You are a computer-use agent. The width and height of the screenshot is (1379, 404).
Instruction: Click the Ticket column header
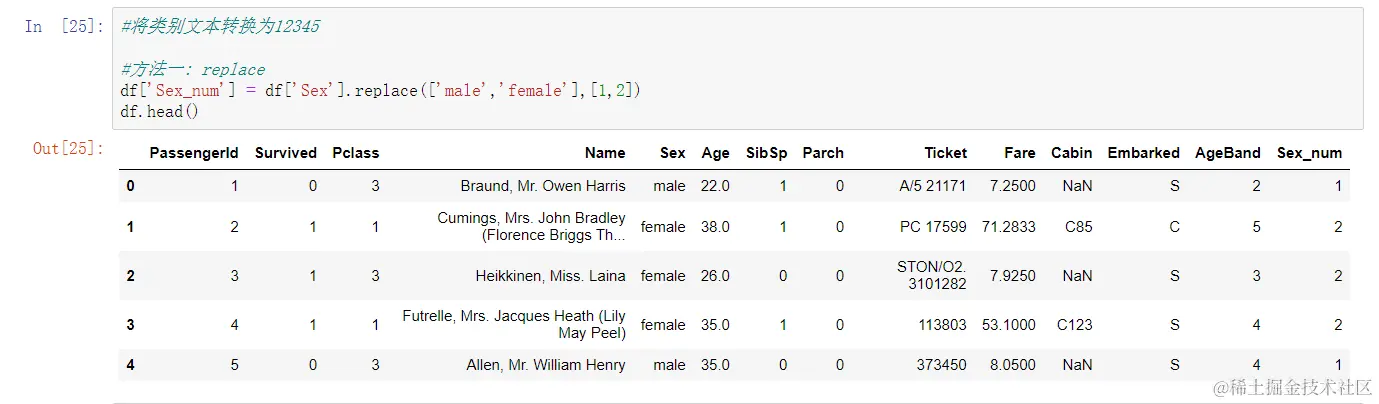[945, 153]
